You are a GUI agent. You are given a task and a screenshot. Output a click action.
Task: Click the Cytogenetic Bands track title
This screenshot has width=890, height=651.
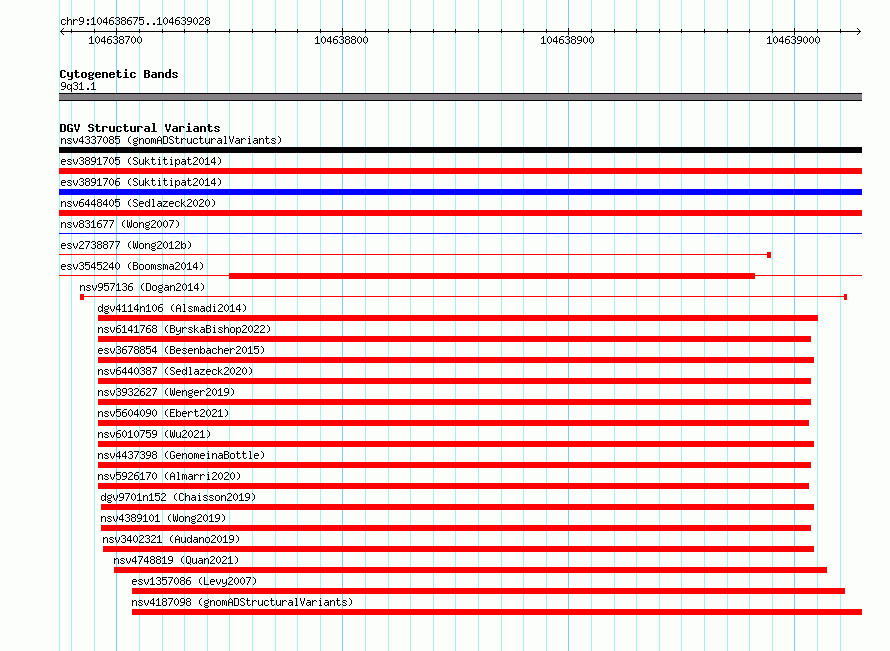[x=119, y=74]
